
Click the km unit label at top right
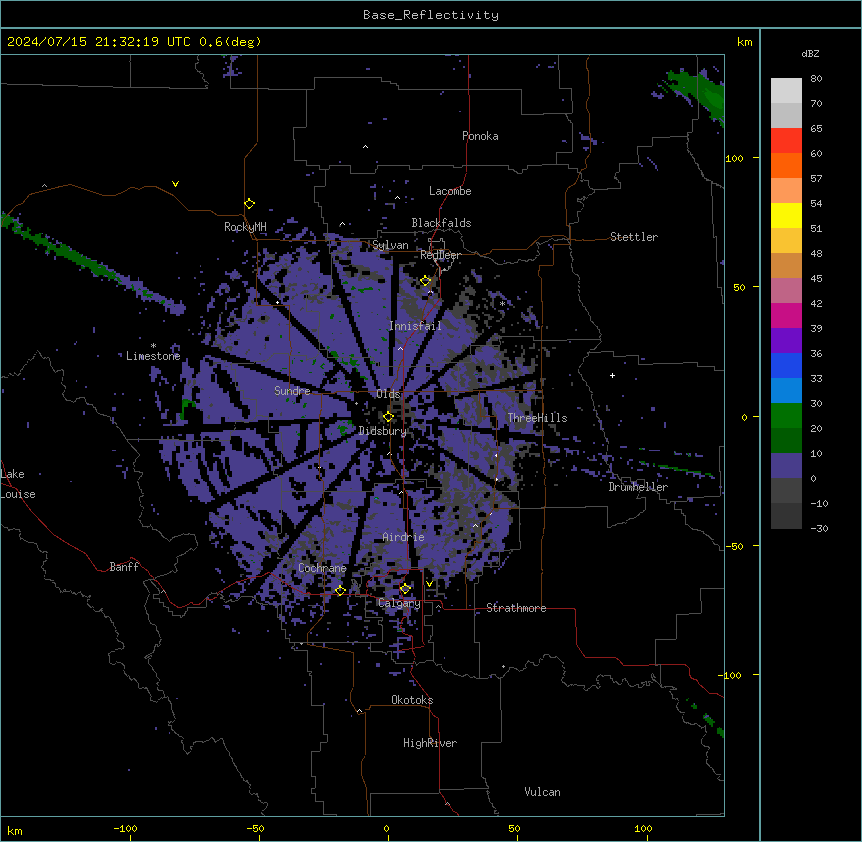click(x=744, y=42)
